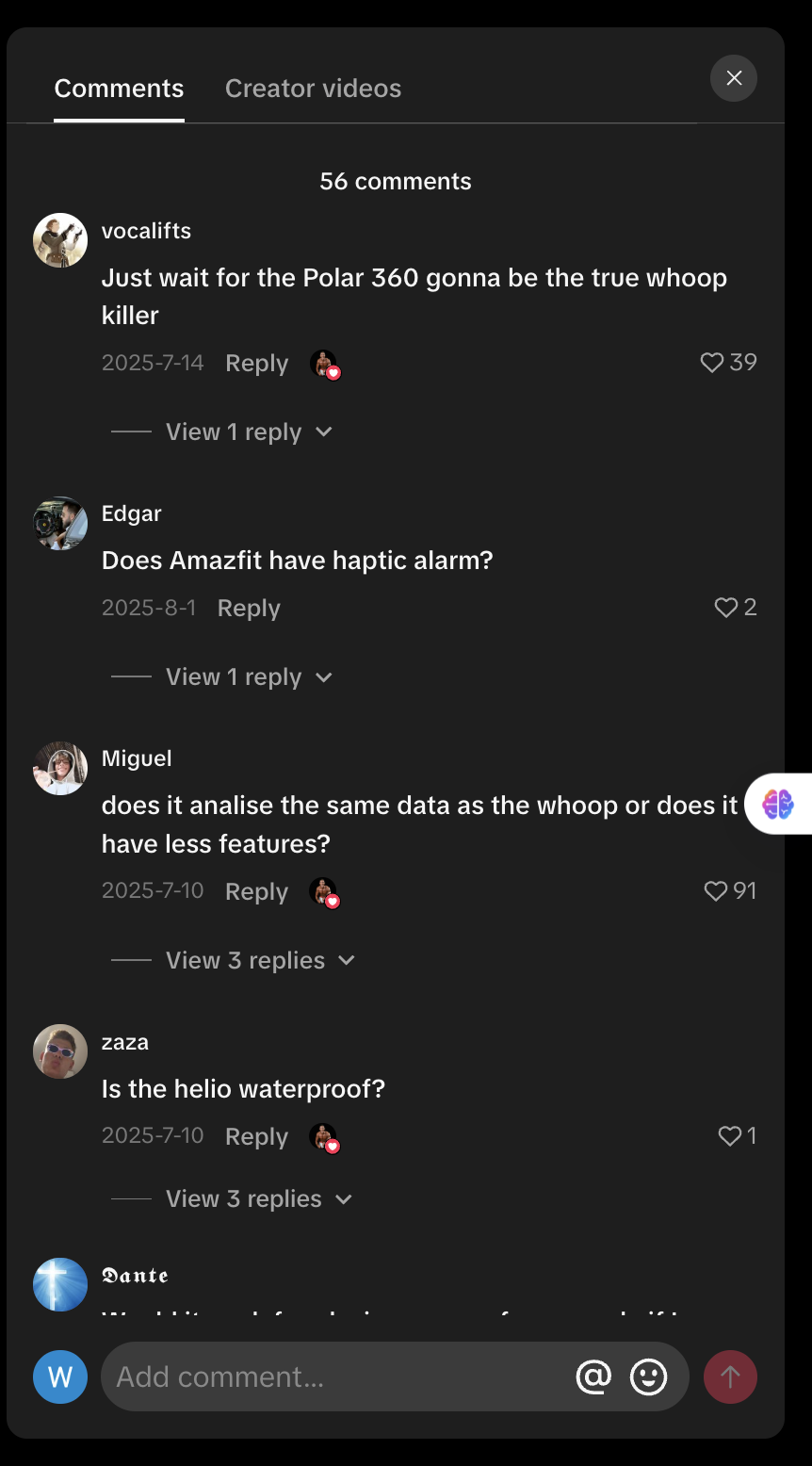
Task: Close the comments panel with the X
Action: point(734,78)
